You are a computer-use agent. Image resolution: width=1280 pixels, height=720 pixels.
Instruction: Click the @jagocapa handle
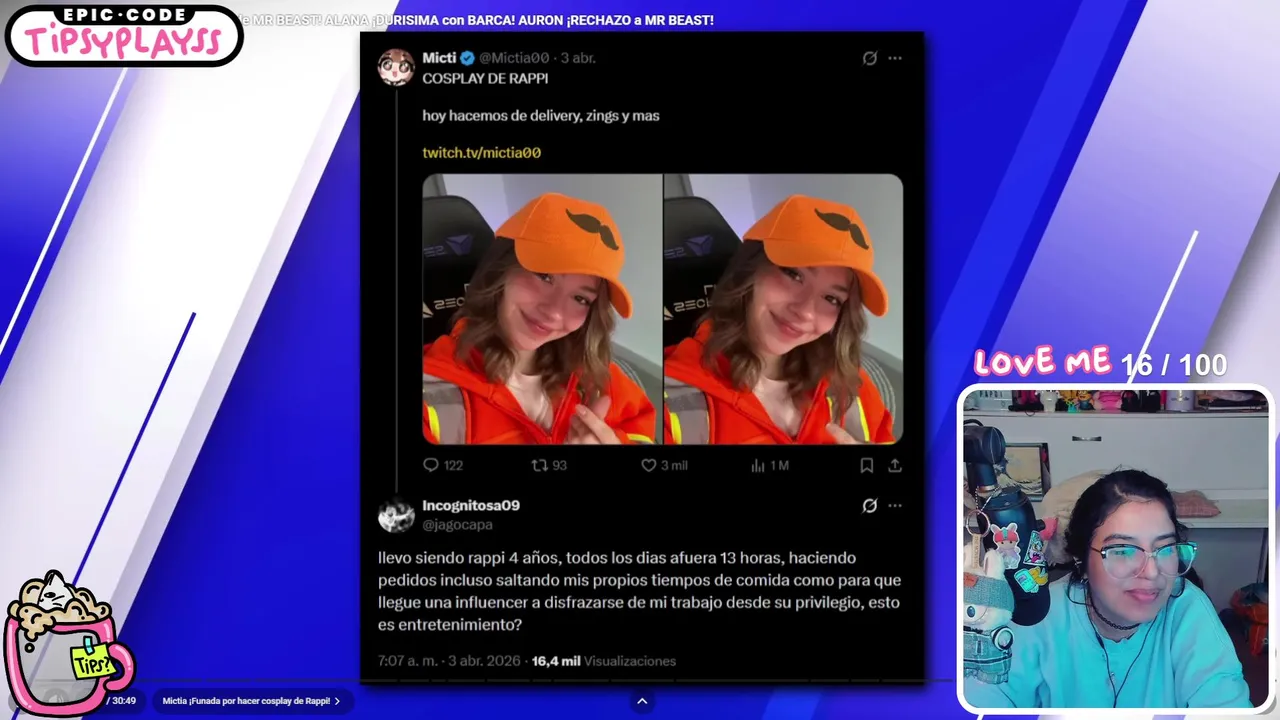click(457, 525)
